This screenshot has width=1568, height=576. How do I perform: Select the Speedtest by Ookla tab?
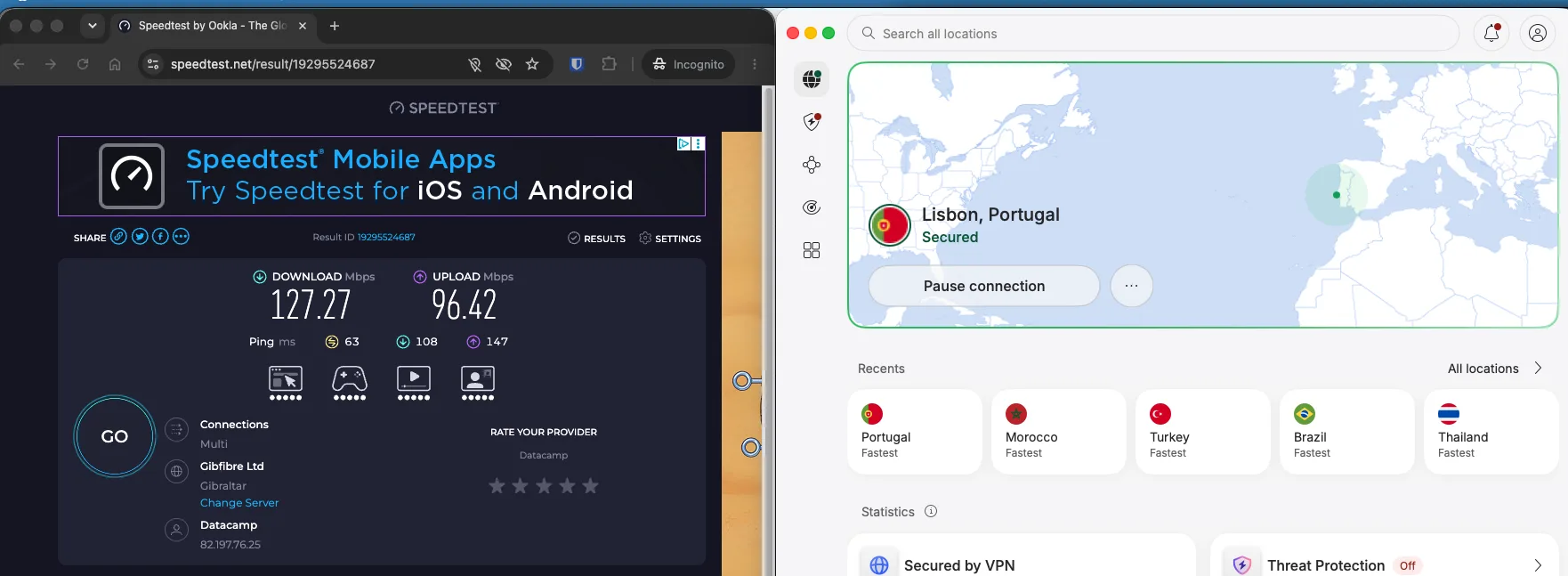(x=212, y=26)
